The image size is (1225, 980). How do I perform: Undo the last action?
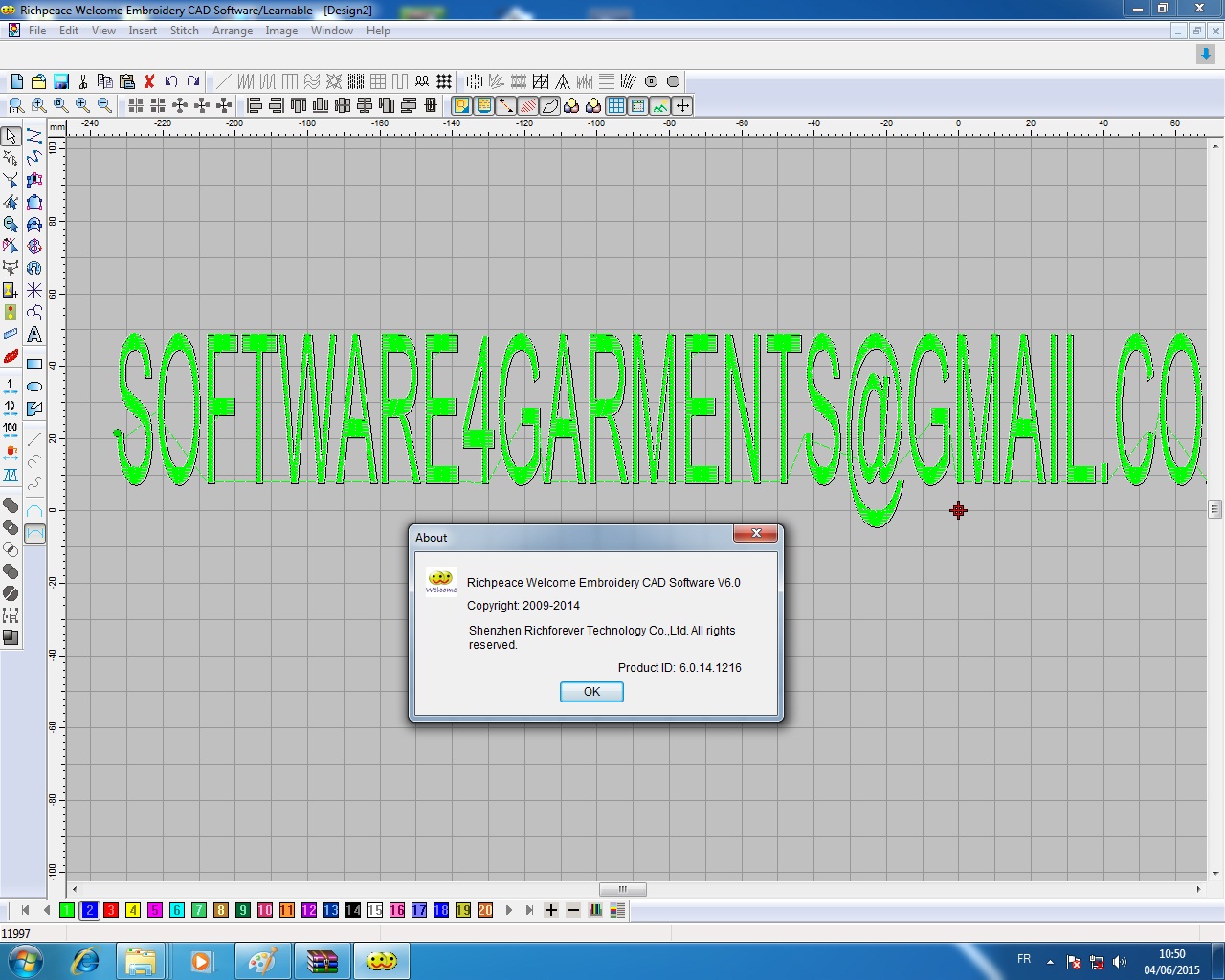171,81
